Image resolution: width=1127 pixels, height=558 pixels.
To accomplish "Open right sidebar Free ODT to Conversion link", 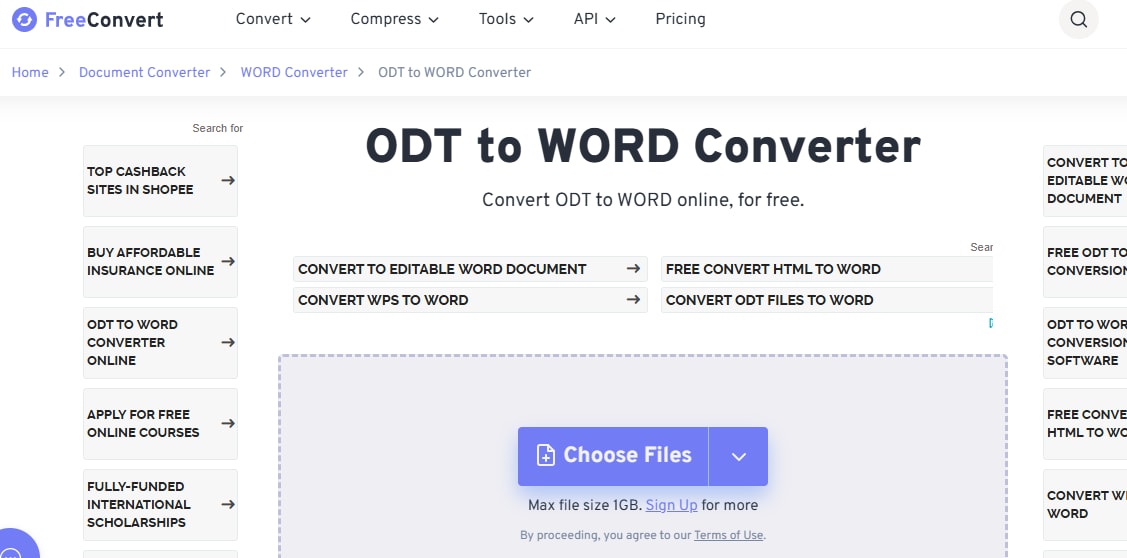I will (1085, 262).
